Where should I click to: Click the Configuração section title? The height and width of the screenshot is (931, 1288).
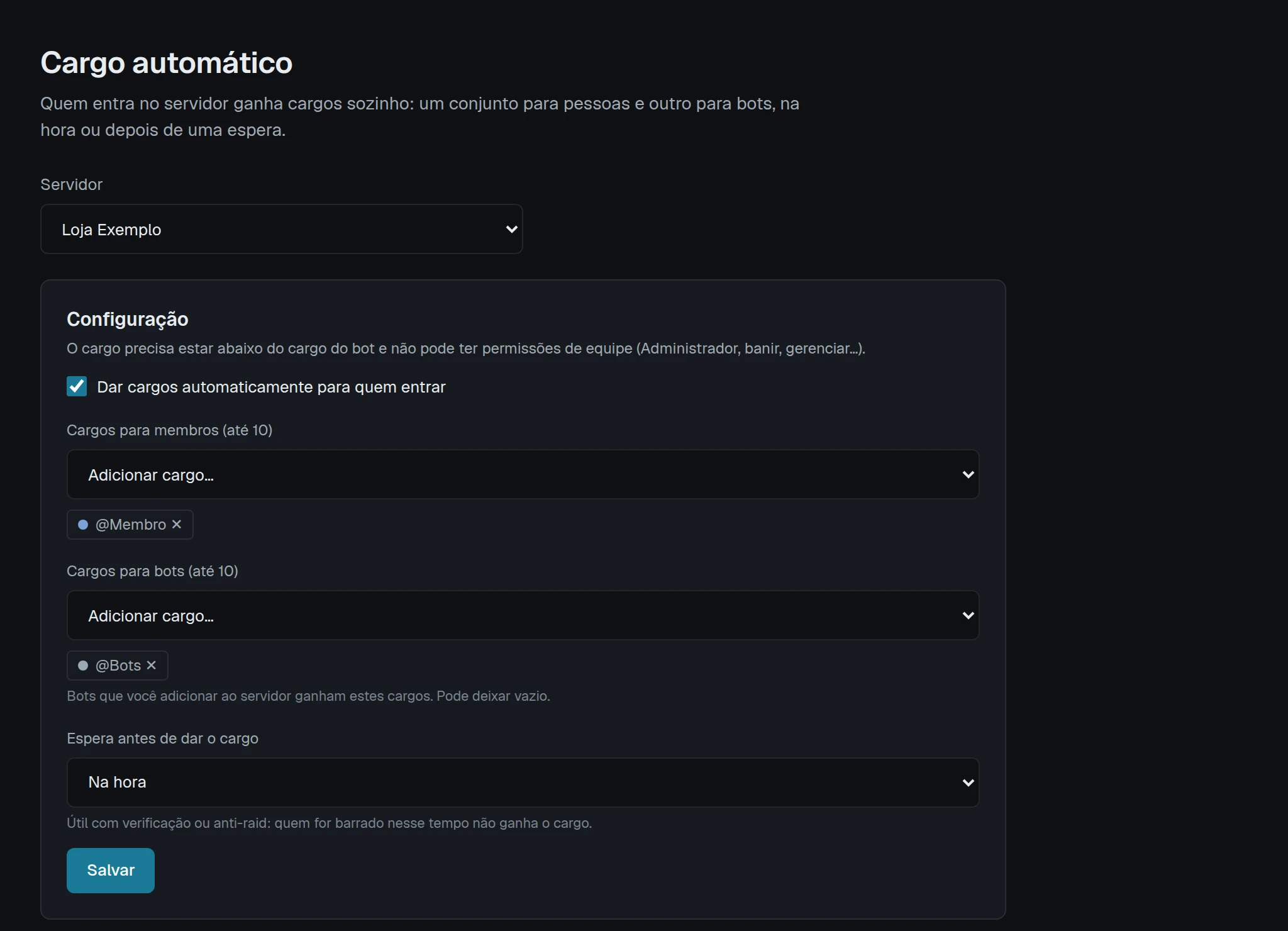pos(128,319)
